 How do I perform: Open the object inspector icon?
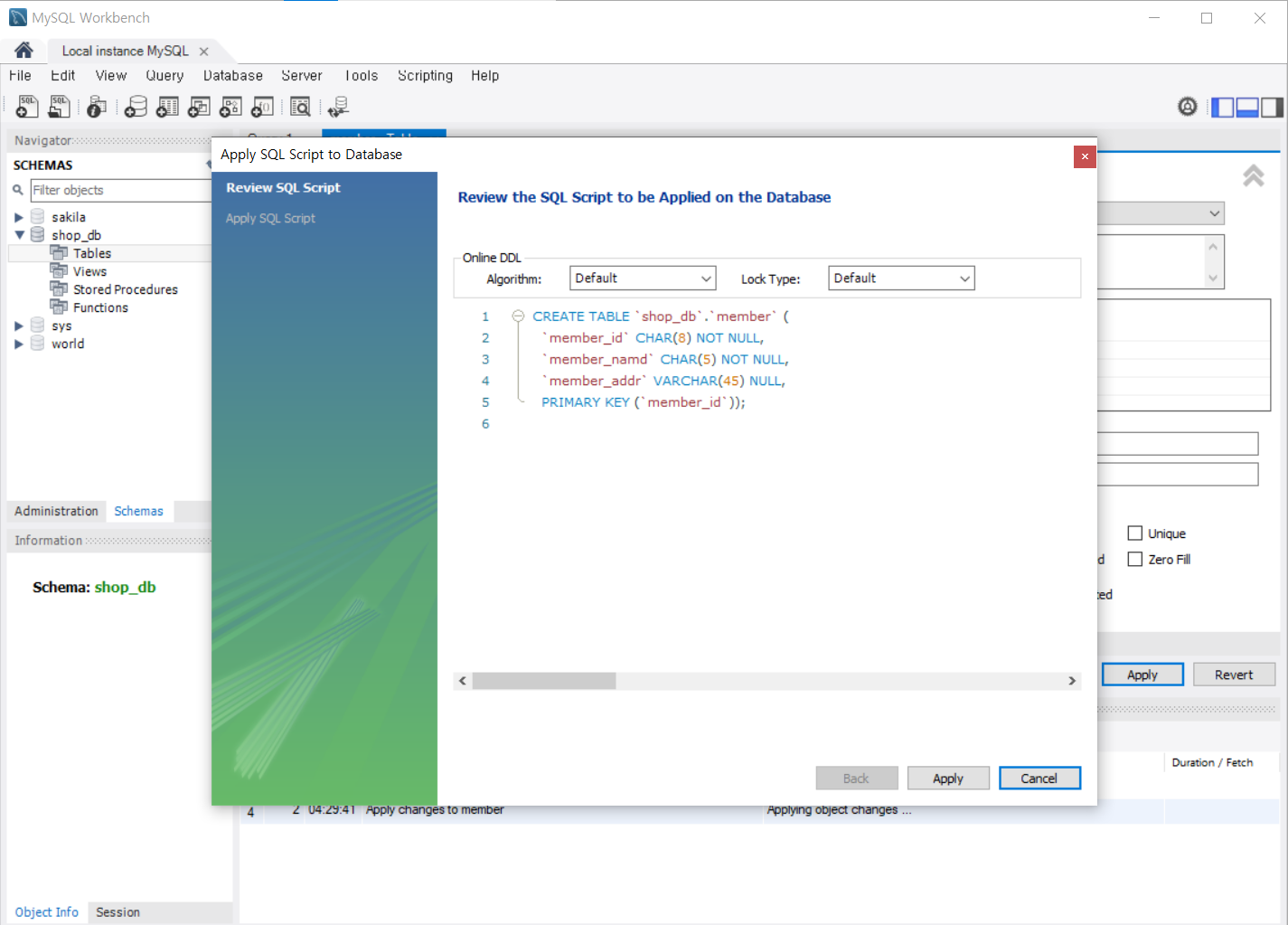96,107
